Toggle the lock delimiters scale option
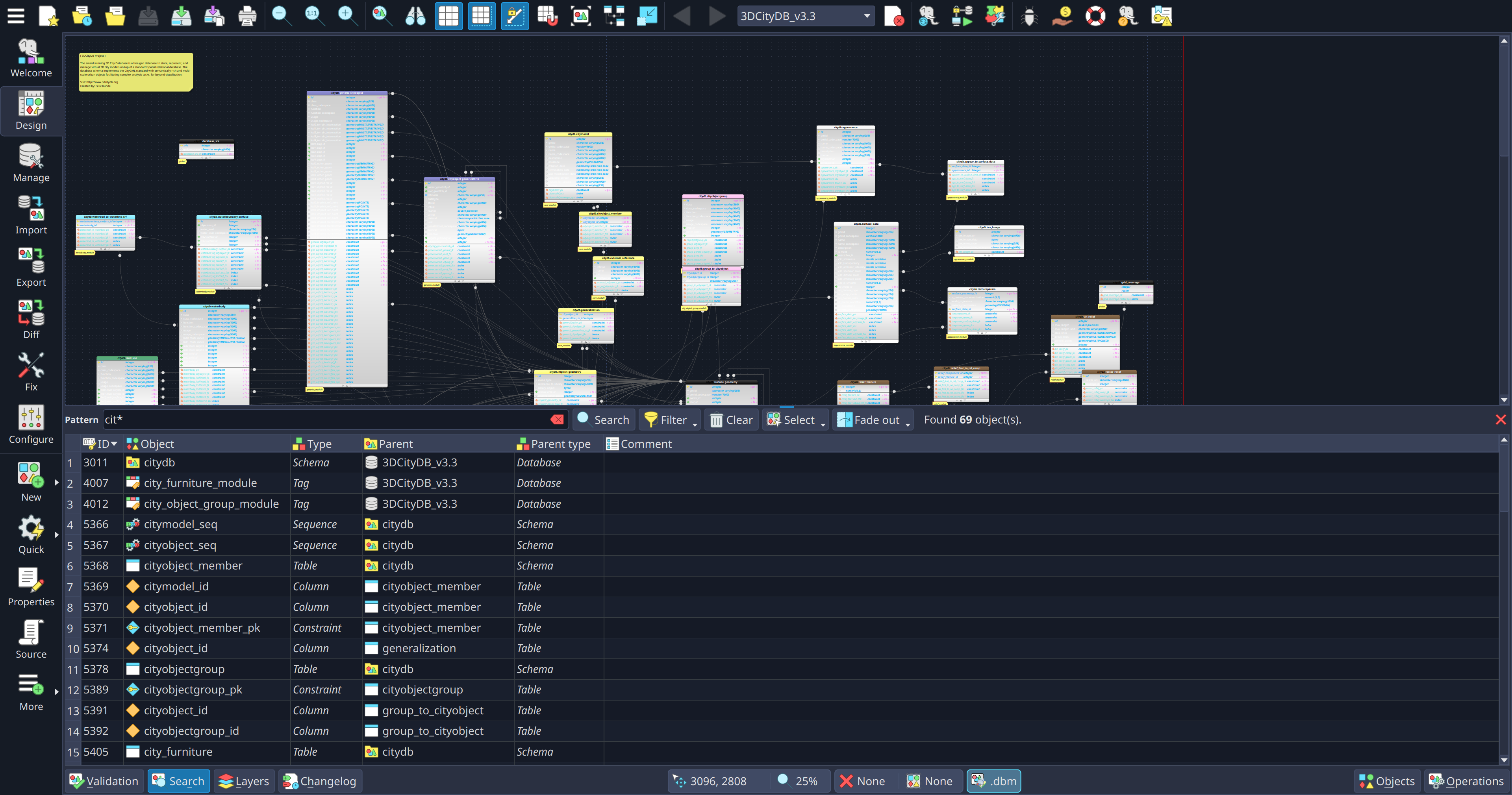Image resolution: width=1512 pixels, height=795 pixels. (x=514, y=16)
